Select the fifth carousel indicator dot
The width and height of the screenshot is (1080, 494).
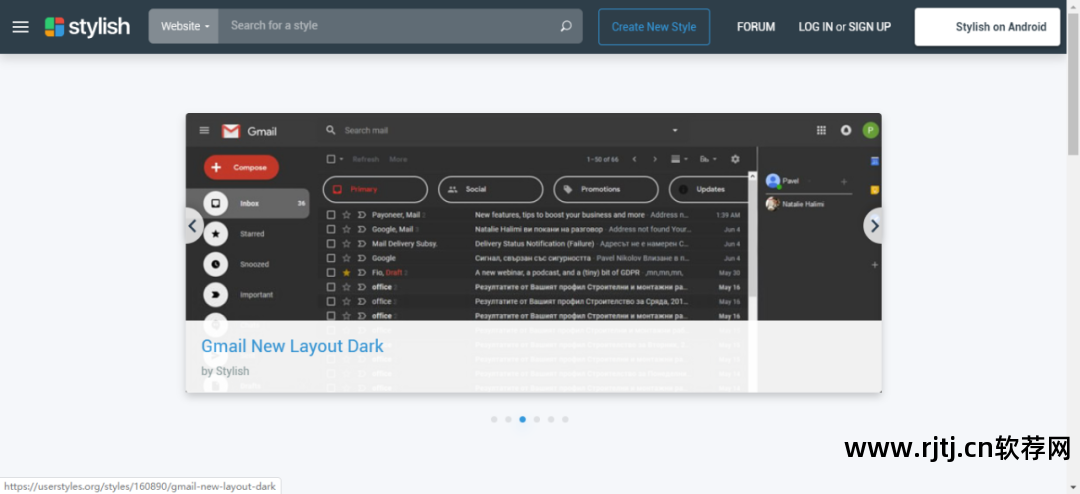tap(551, 419)
